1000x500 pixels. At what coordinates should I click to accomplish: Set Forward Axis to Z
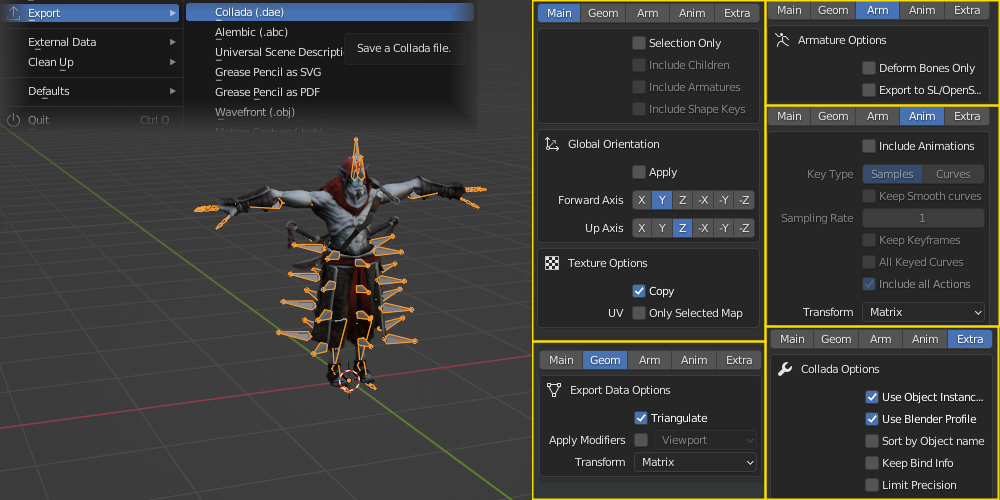pos(682,200)
